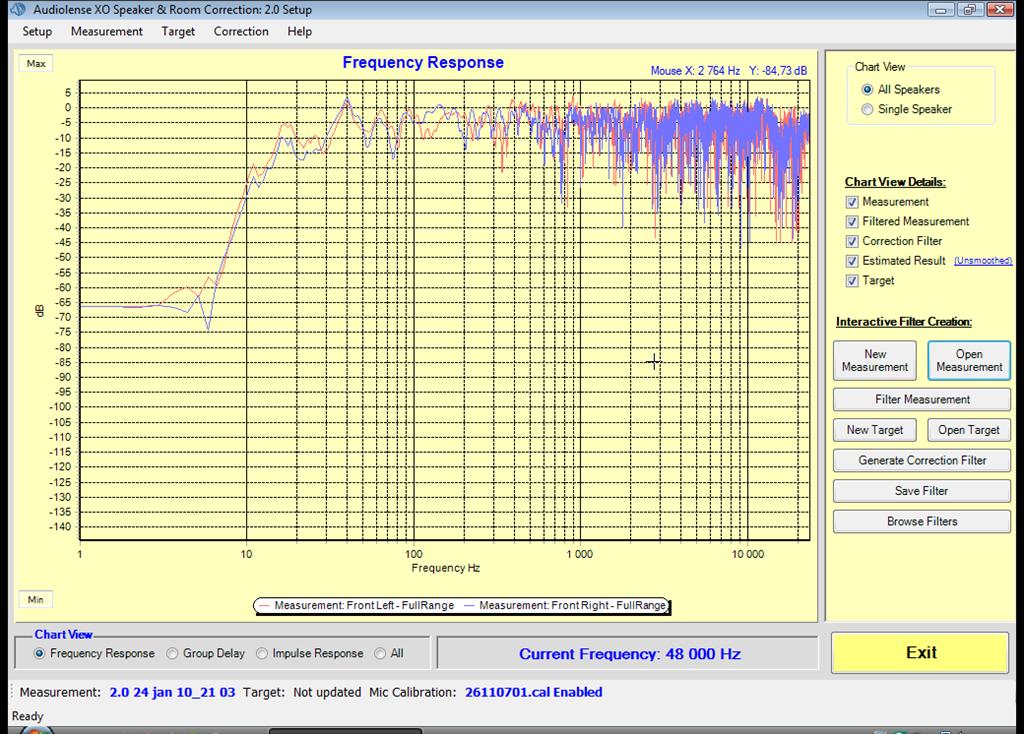Click the Chart View Details heading

click(x=895, y=182)
